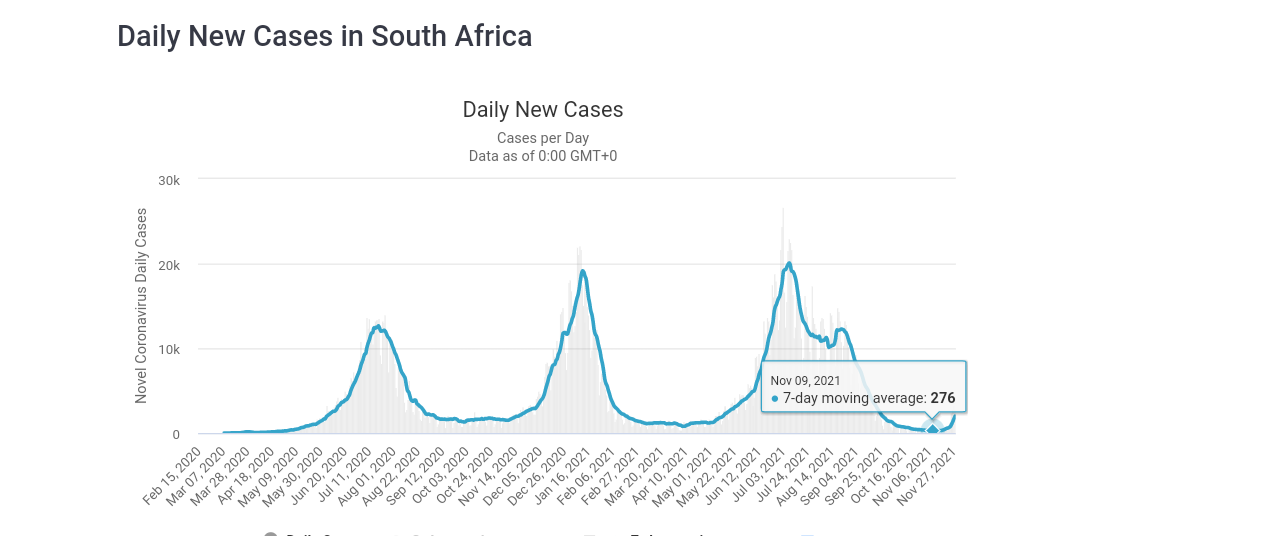
Task: Click the '7-day moving average: 276' tooltip text
Action: point(868,398)
